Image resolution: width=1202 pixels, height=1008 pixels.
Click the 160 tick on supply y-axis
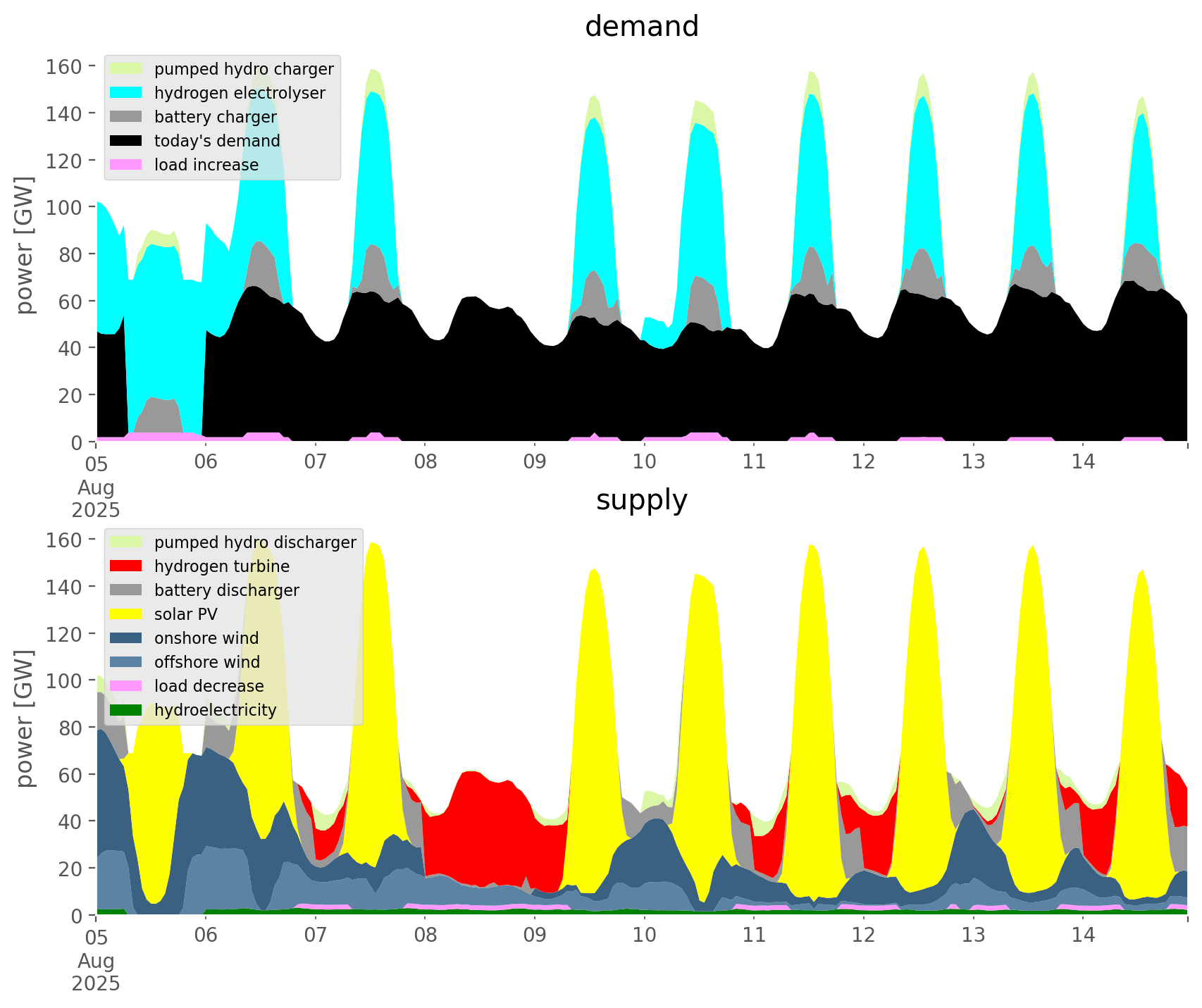tap(63, 540)
